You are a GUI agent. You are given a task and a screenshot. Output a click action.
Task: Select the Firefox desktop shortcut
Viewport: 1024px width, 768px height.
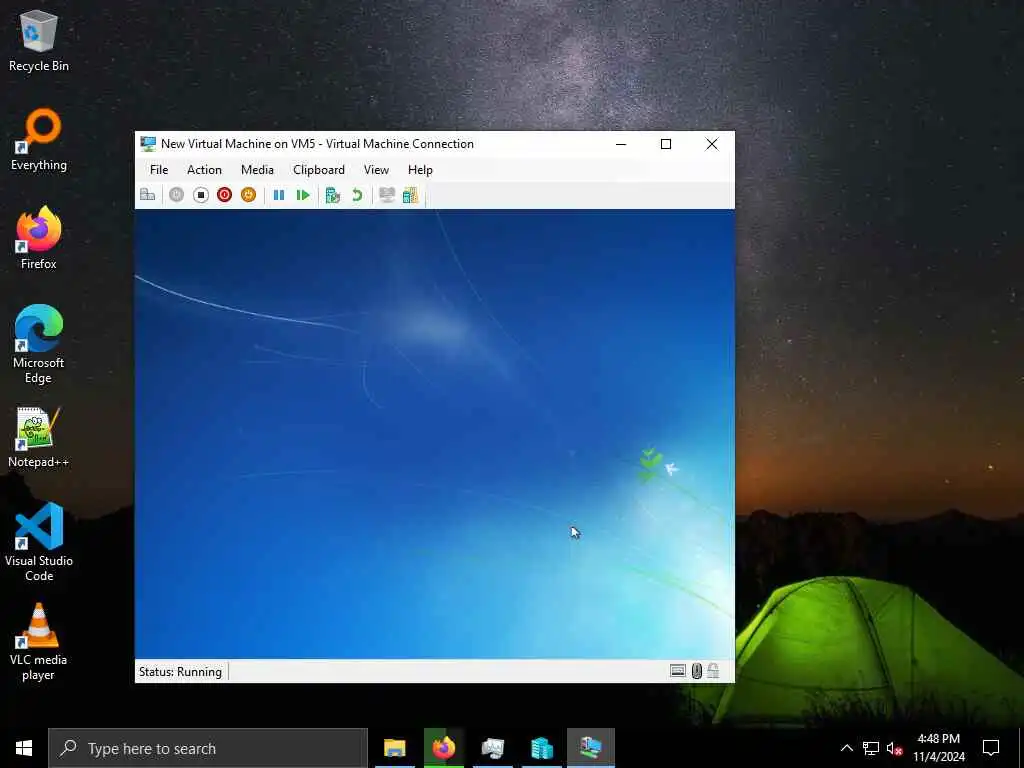39,238
